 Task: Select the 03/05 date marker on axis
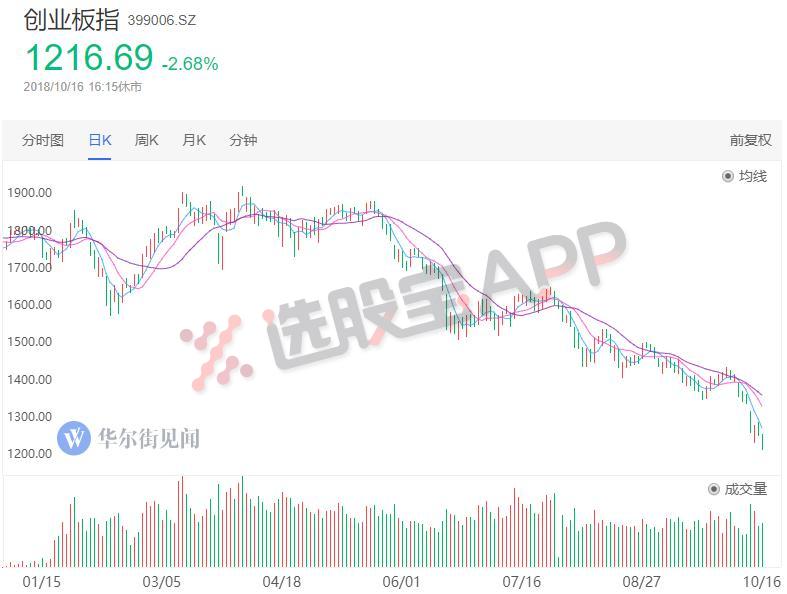click(x=161, y=581)
